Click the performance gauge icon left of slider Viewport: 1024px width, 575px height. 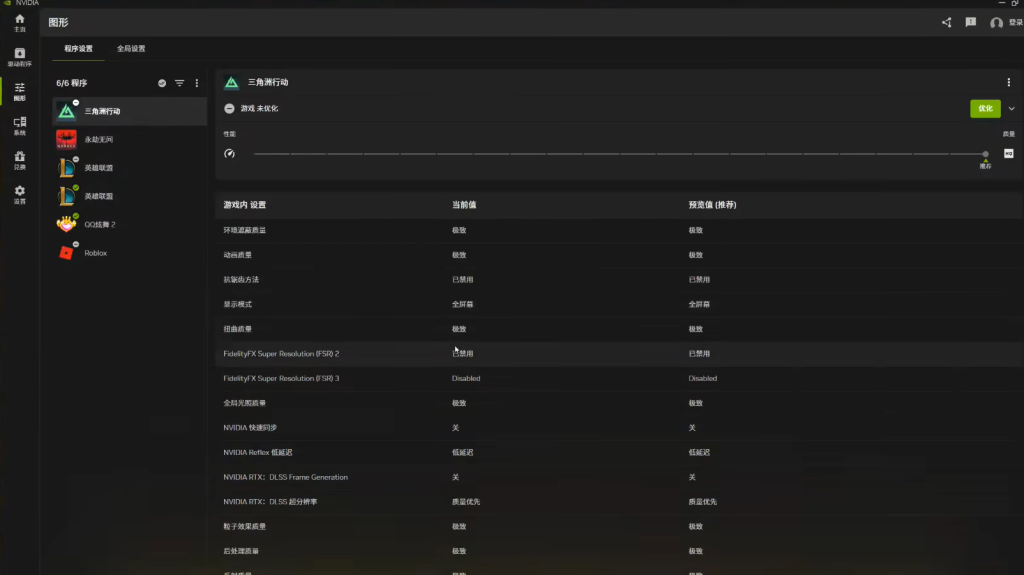[x=229, y=154]
